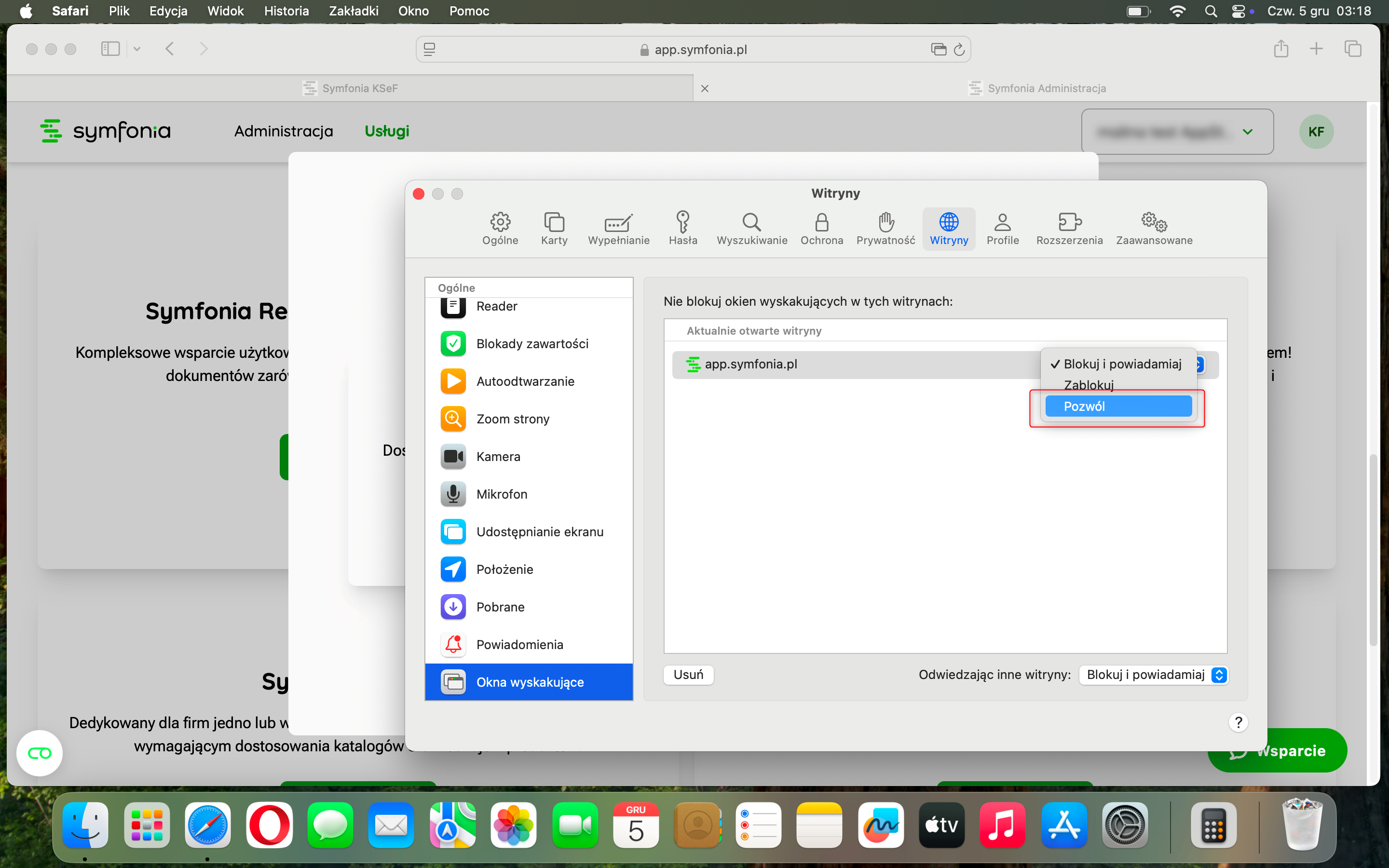Viewport: 1389px width, 868px height.
Task: Open the Profile settings tab
Action: point(1003,229)
